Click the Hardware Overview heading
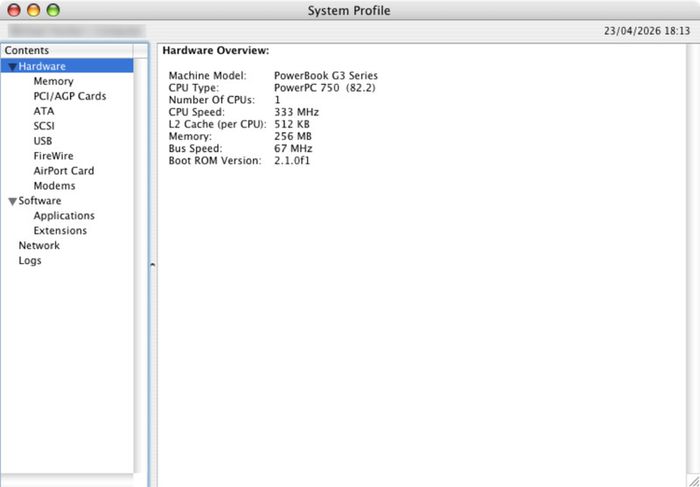 (216, 51)
